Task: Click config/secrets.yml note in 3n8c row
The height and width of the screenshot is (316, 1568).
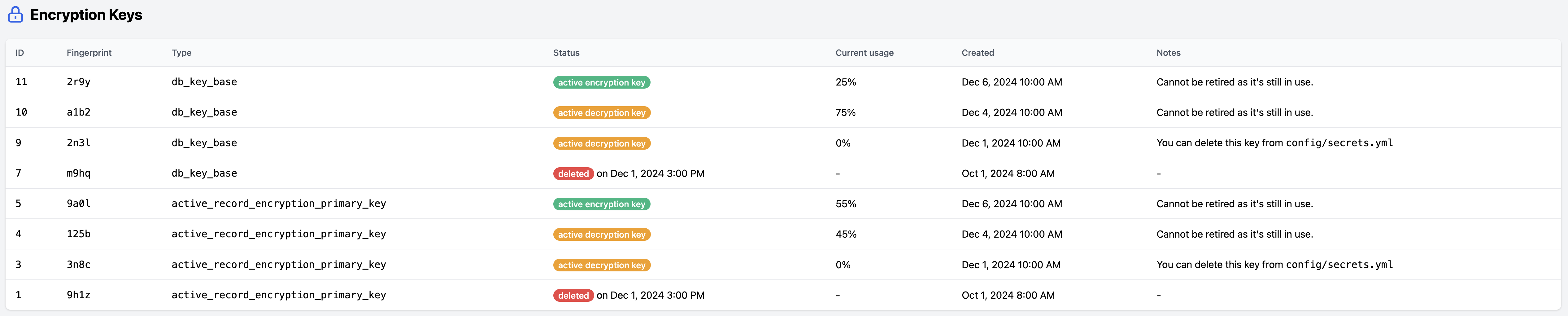Action: [x=1274, y=265]
